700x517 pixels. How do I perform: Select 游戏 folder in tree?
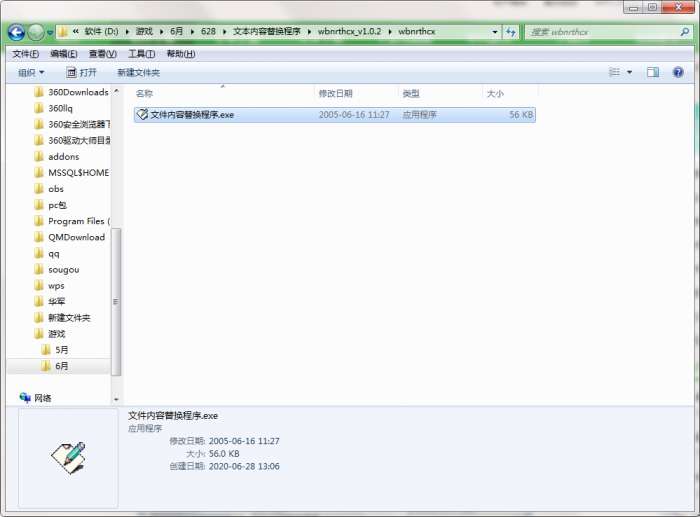[56, 334]
